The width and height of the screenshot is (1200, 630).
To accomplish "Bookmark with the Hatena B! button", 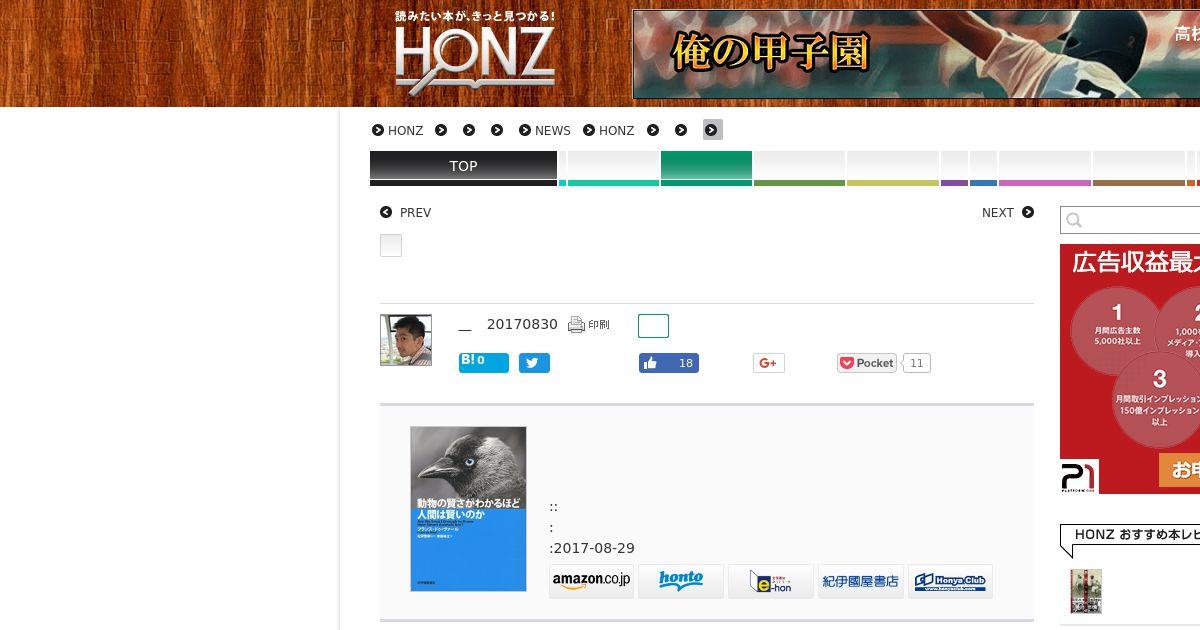I will tap(484, 362).
